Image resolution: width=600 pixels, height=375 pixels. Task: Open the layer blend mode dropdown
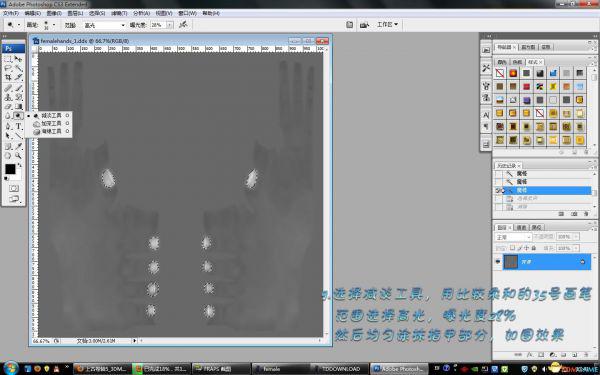pos(513,237)
